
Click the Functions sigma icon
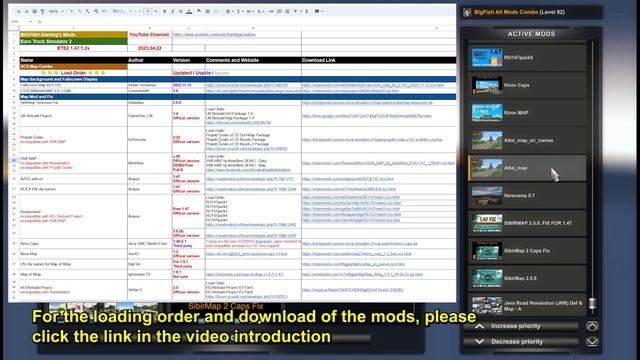[x=307, y=11]
